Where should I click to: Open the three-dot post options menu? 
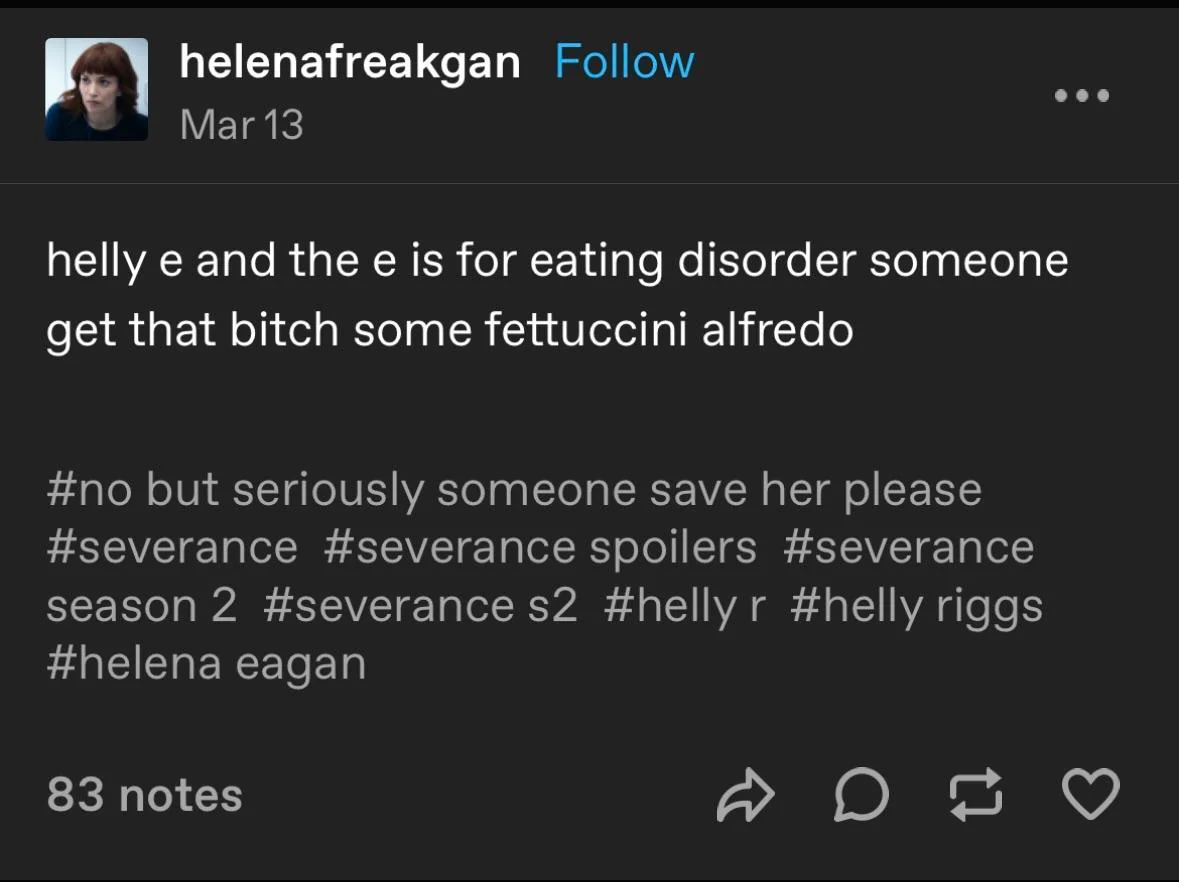(1081, 95)
